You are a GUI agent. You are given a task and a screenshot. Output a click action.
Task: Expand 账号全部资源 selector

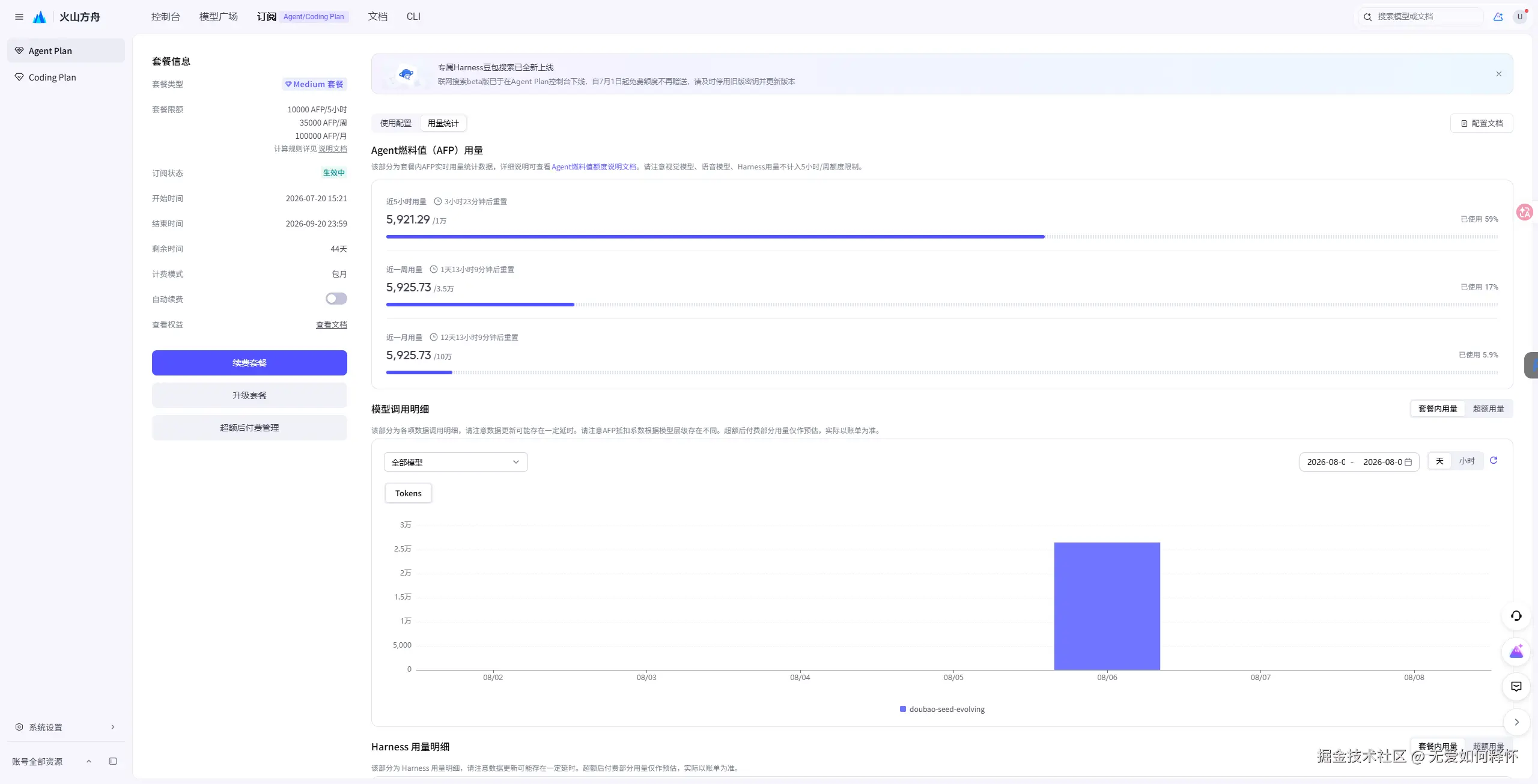[x=51, y=762]
